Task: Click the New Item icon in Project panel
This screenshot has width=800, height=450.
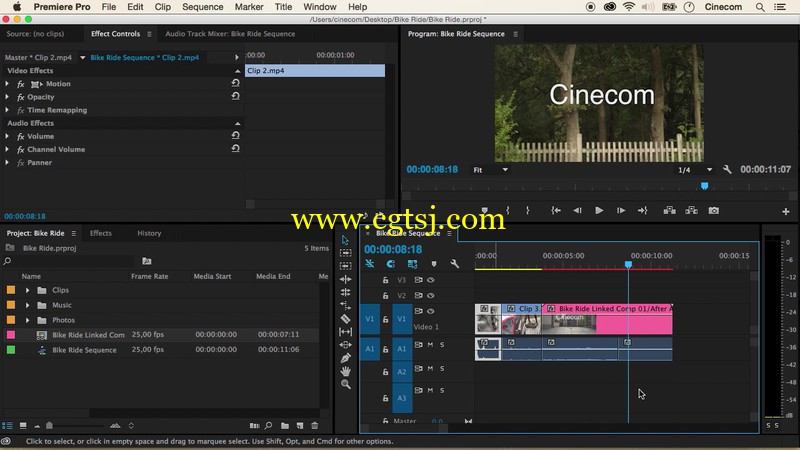Action: point(300,426)
